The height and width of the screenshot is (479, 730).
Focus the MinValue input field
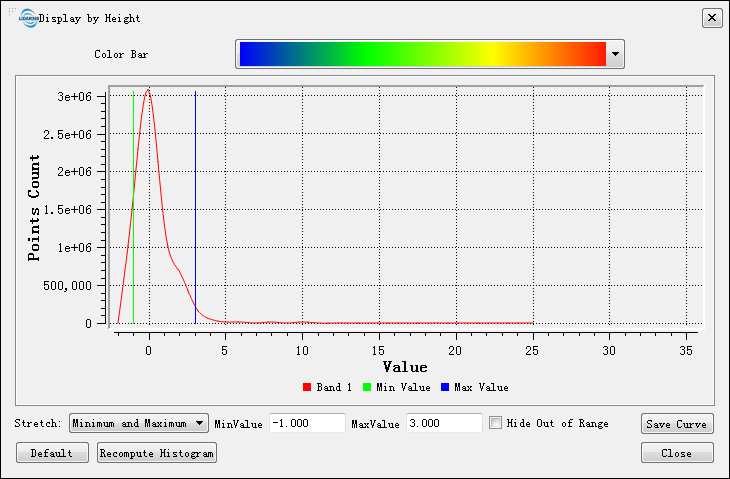307,423
